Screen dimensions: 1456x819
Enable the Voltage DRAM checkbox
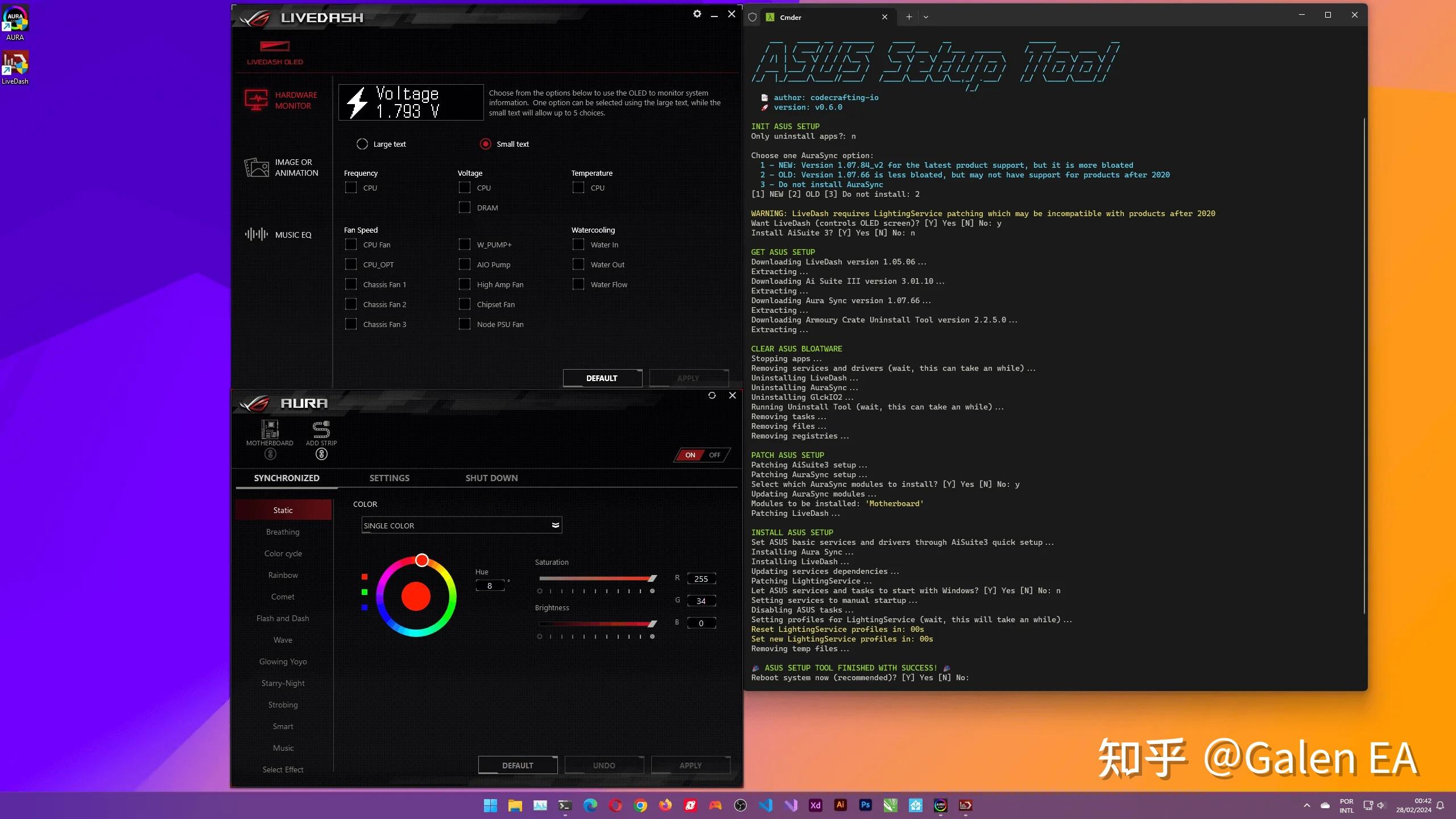[x=465, y=208]
